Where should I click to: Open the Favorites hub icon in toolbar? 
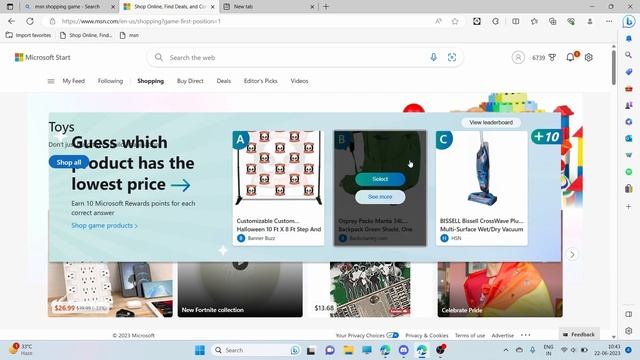point(534,21)
